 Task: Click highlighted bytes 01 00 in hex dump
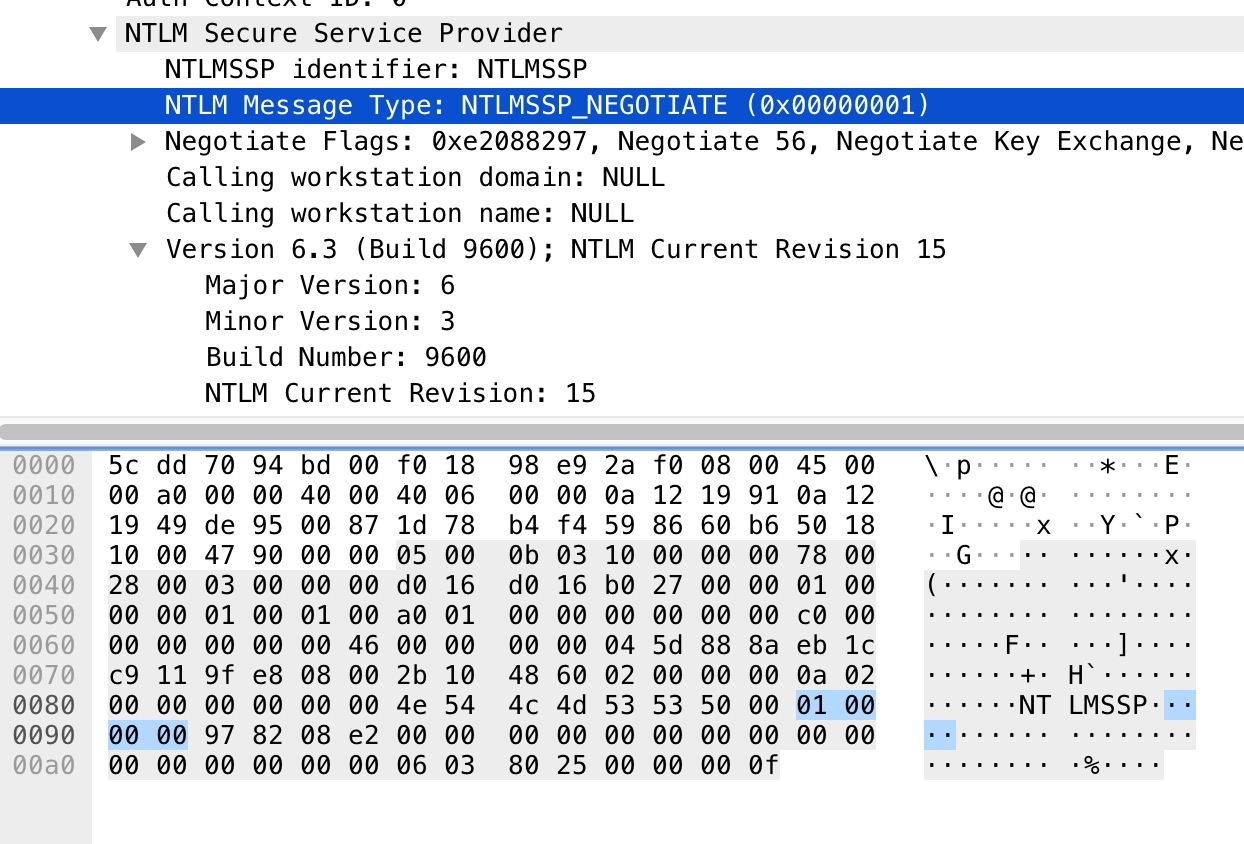coord(835,706)
